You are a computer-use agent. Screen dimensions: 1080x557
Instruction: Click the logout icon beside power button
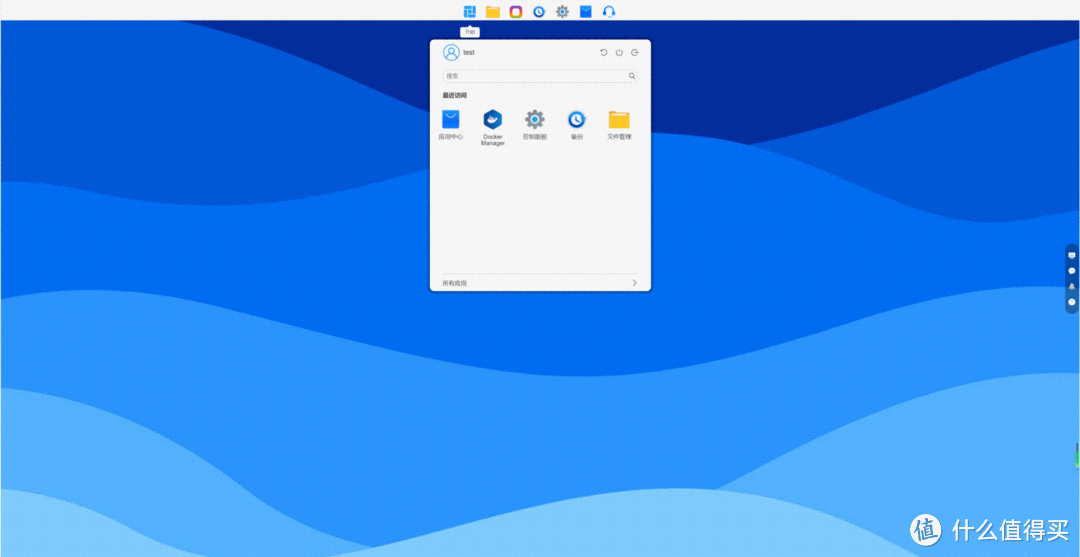(x=634, y=53)
